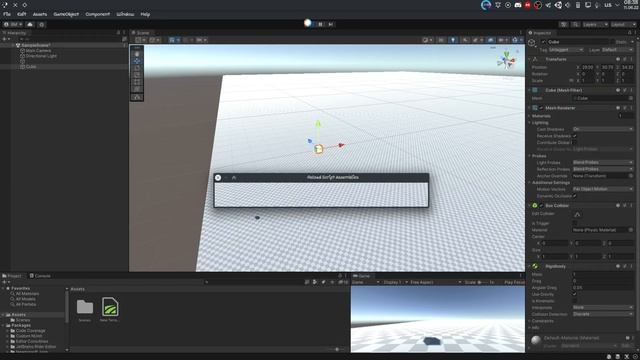Viewport: 640px width, 360px height.
Task: Select Cube in Hierarchy
Action: click(x=31, y=67)
